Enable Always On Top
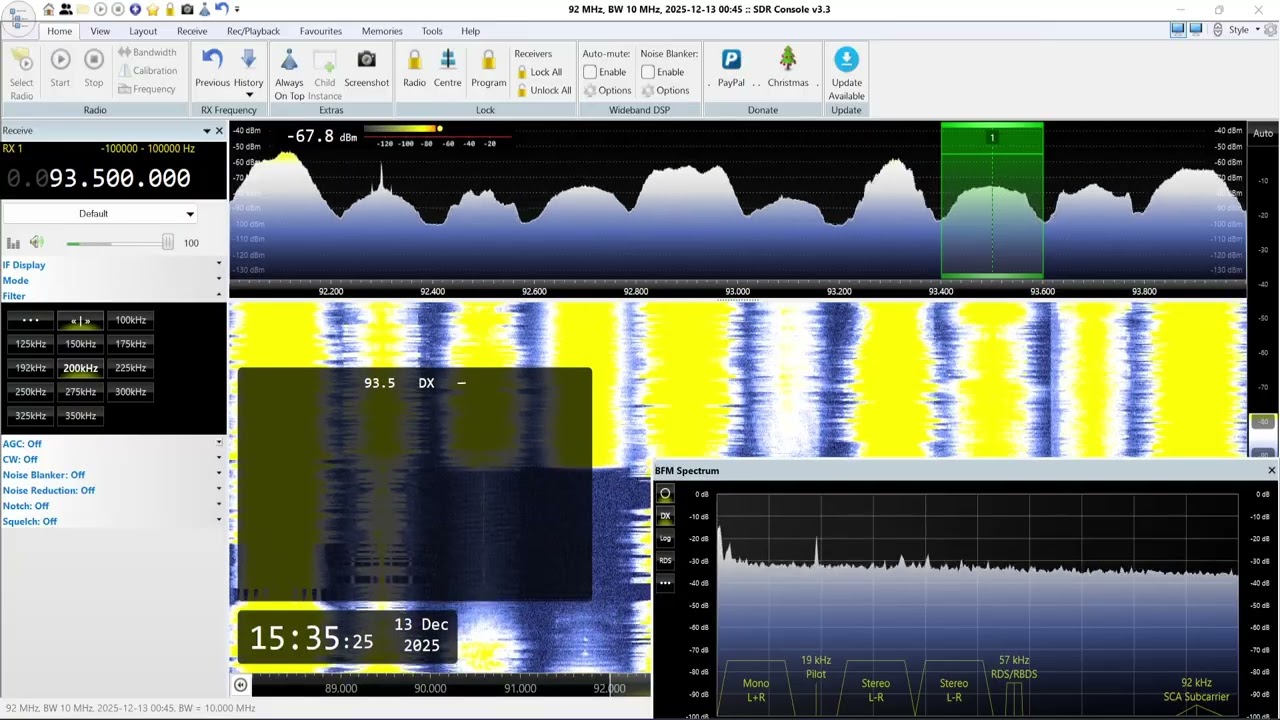 pyautogui.click(x=289, y=74)
